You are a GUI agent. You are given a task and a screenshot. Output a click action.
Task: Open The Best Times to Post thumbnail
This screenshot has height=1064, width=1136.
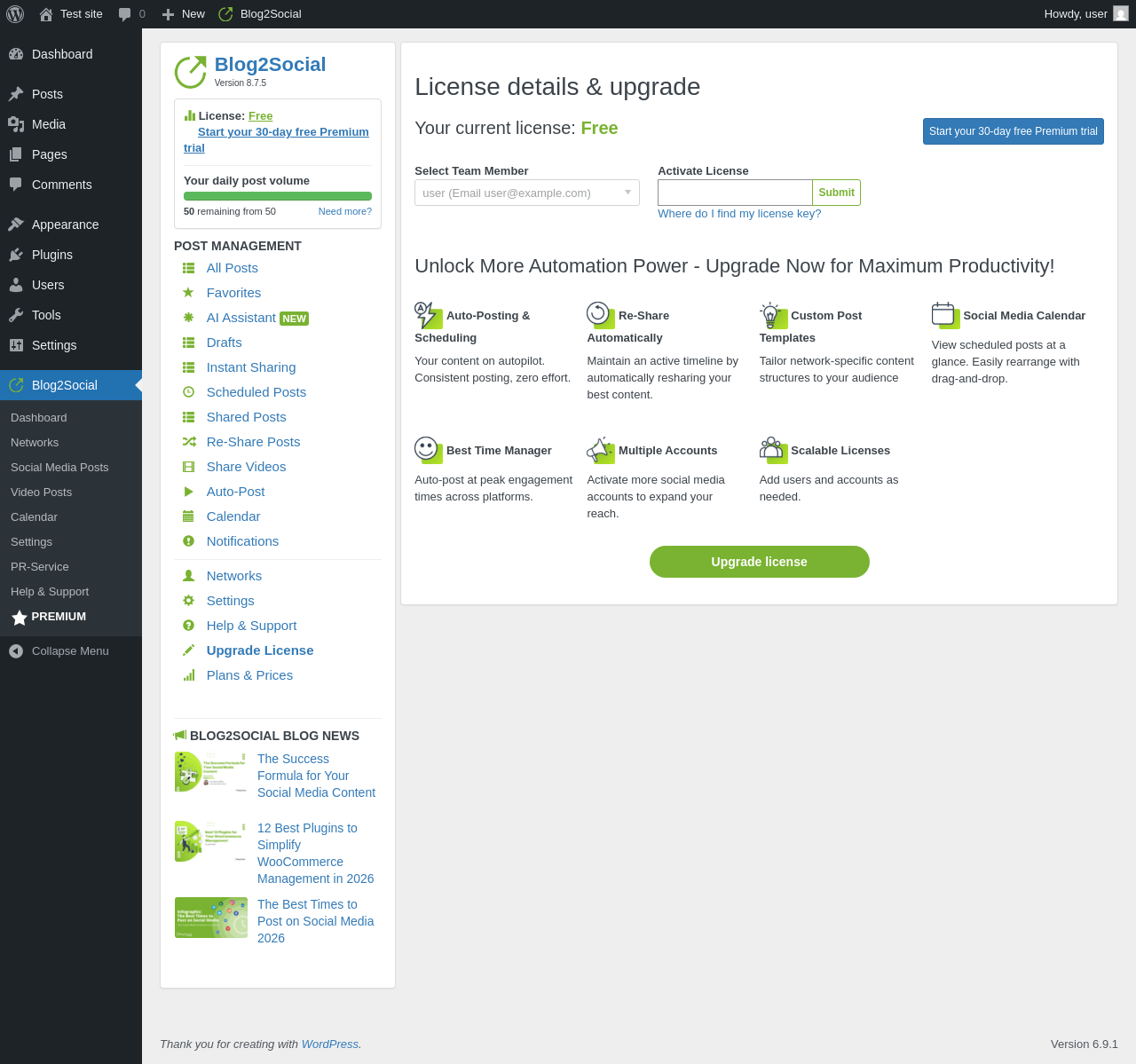(x=211, y=918)
